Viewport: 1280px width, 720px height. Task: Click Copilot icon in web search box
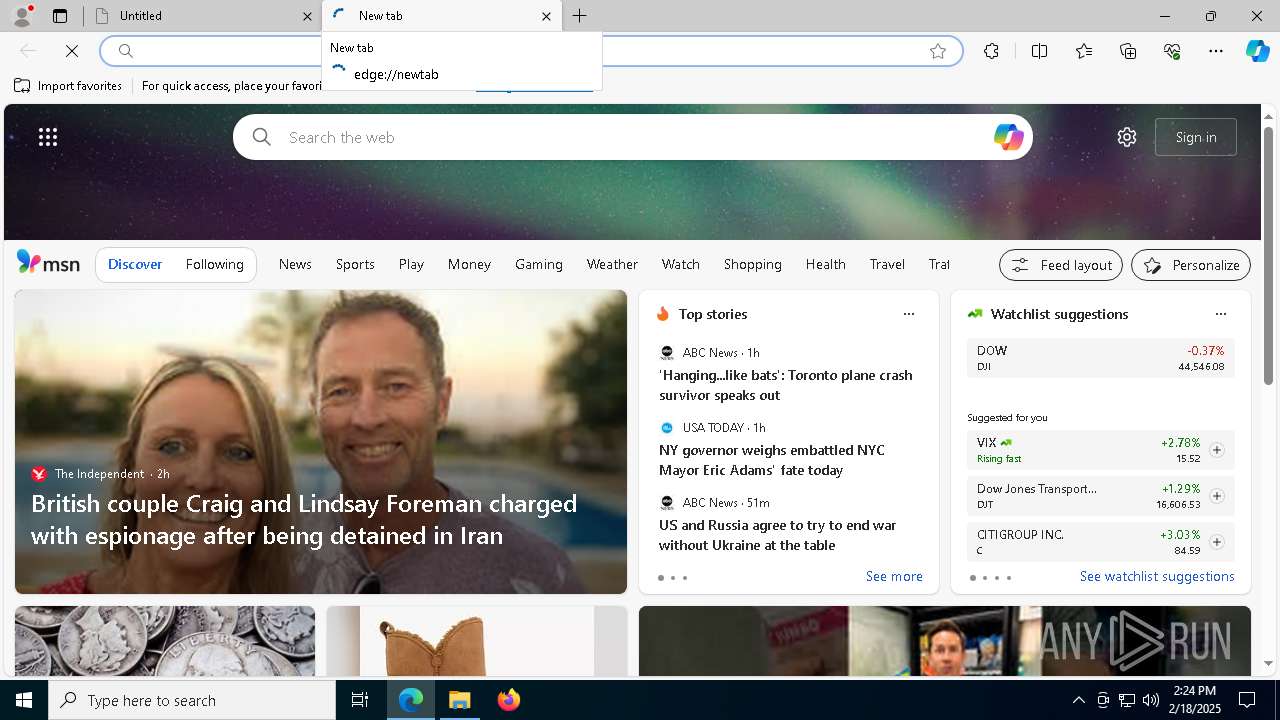coord(1008,137)
